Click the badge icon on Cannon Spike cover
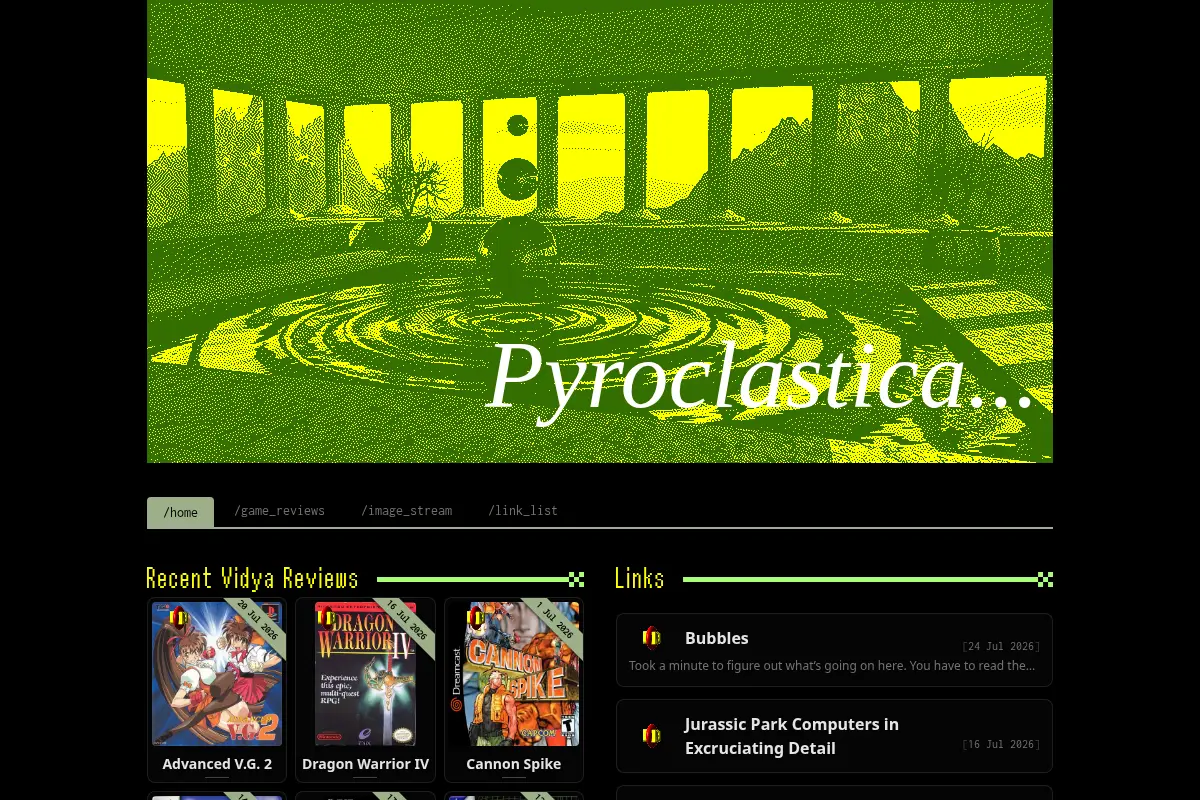This screenshot has height=800, width=1200. click(476, 618)
